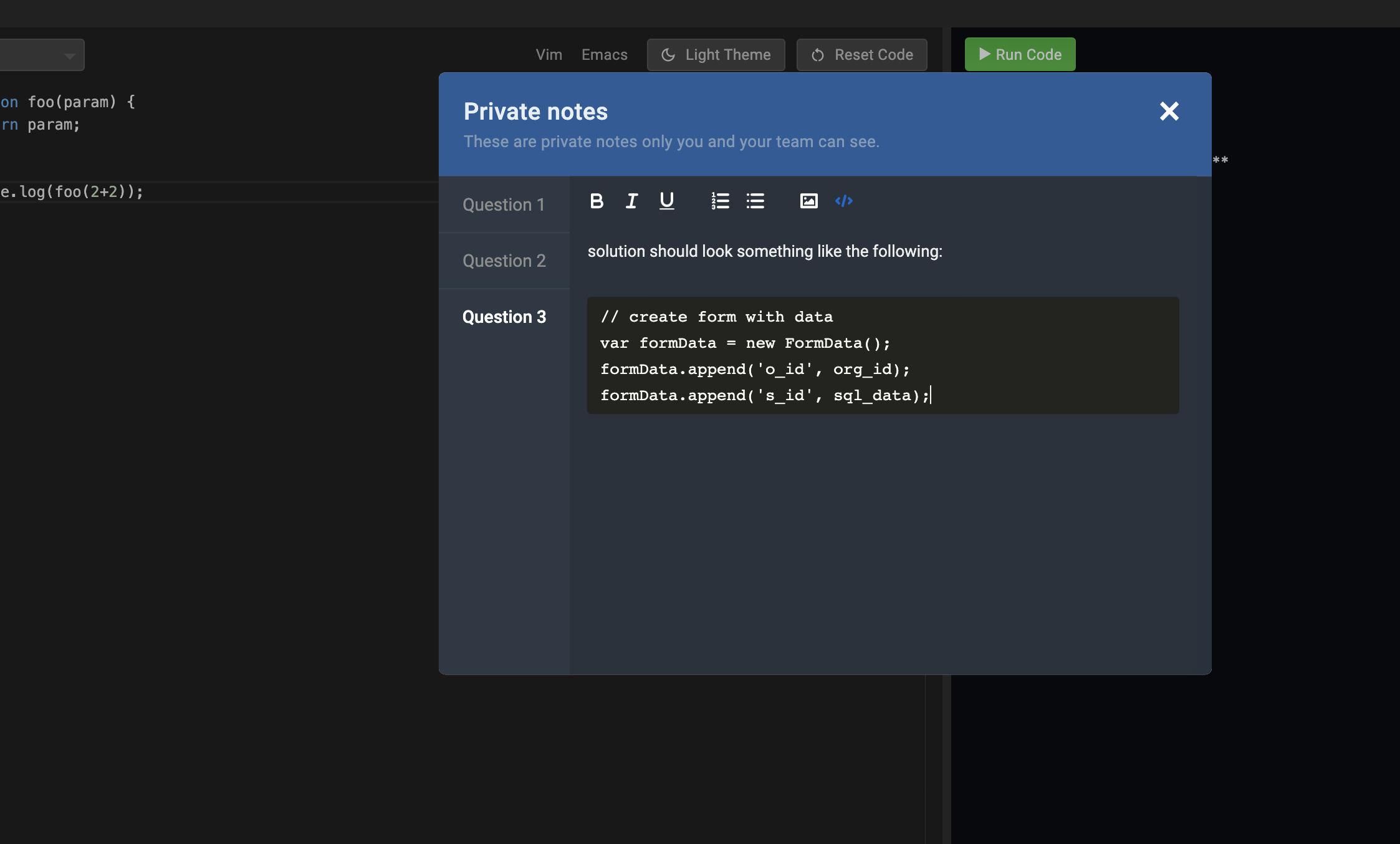Close the Private notes dialog
Image resolution: width=1400 pixels, height=844 pixels.
pyautogui.click(x=1169, y=111)
